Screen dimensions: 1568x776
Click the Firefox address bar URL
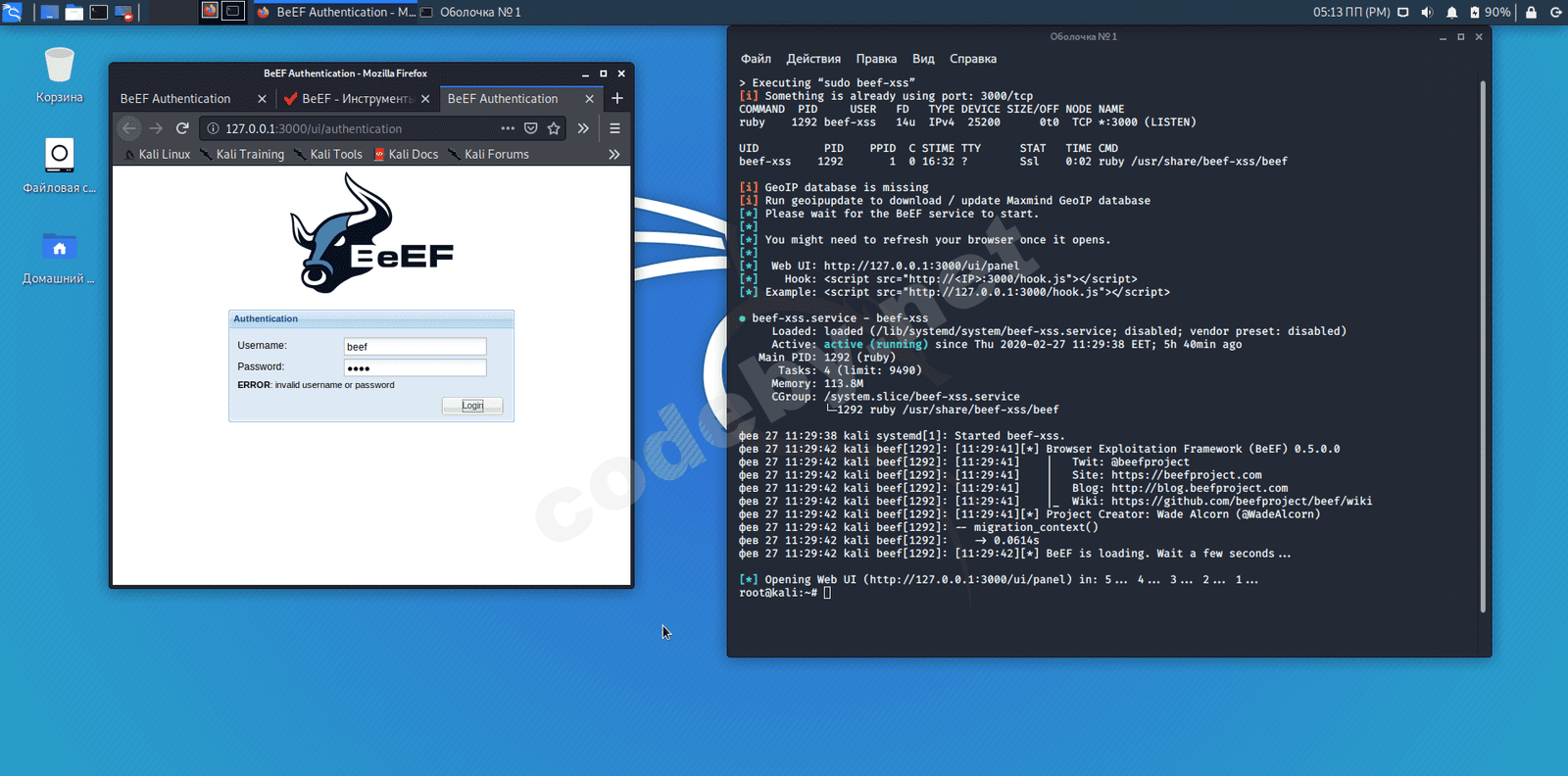[314, 128]
